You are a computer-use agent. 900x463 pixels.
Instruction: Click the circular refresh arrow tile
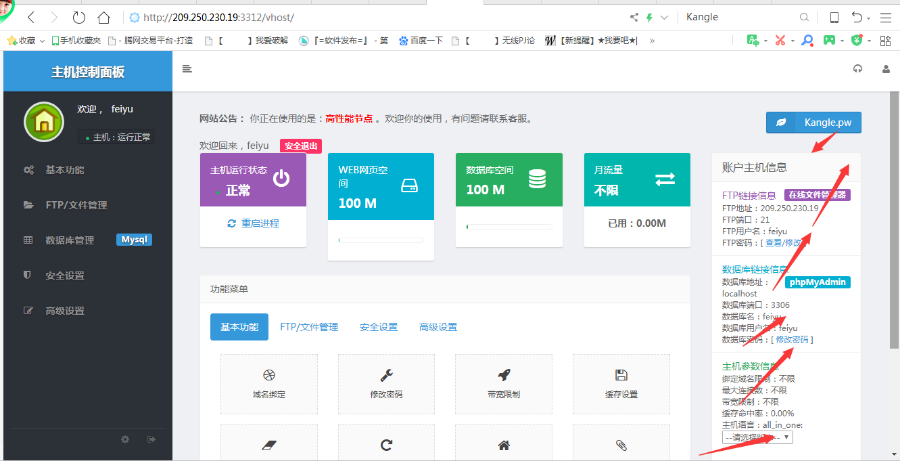pos(386,443)
